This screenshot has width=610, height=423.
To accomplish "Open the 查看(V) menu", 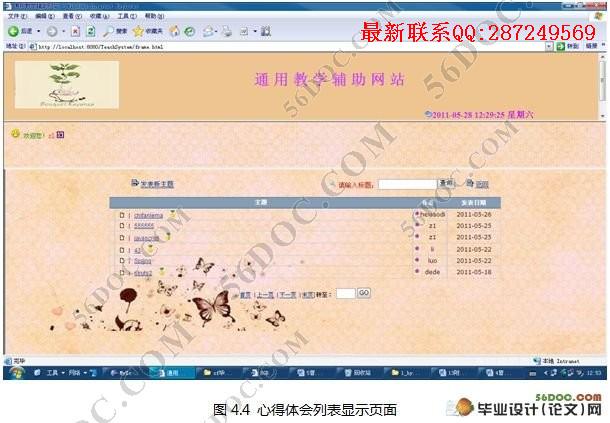I will (x=72, y=16).
